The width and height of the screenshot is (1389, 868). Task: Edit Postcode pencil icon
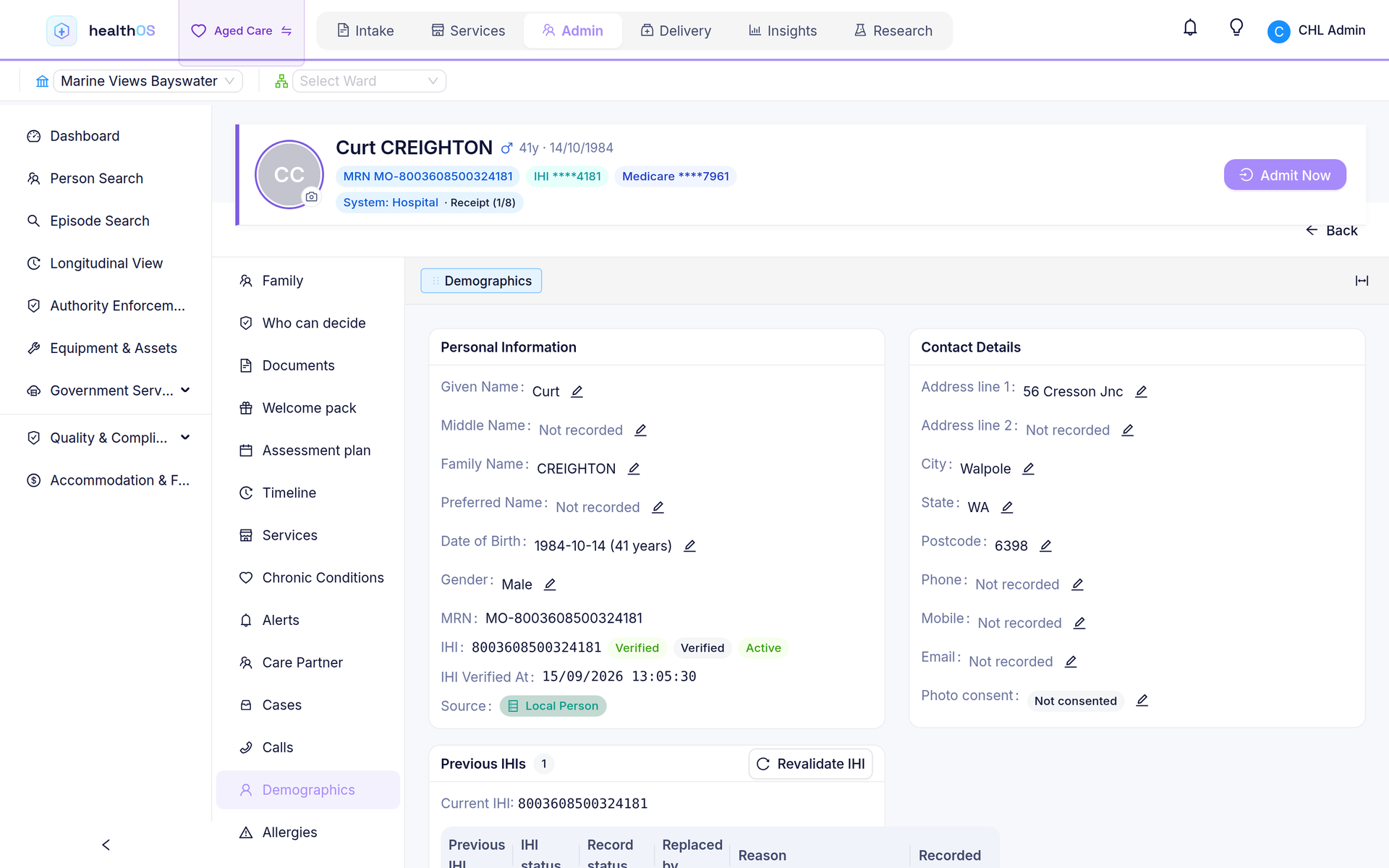1045,545
